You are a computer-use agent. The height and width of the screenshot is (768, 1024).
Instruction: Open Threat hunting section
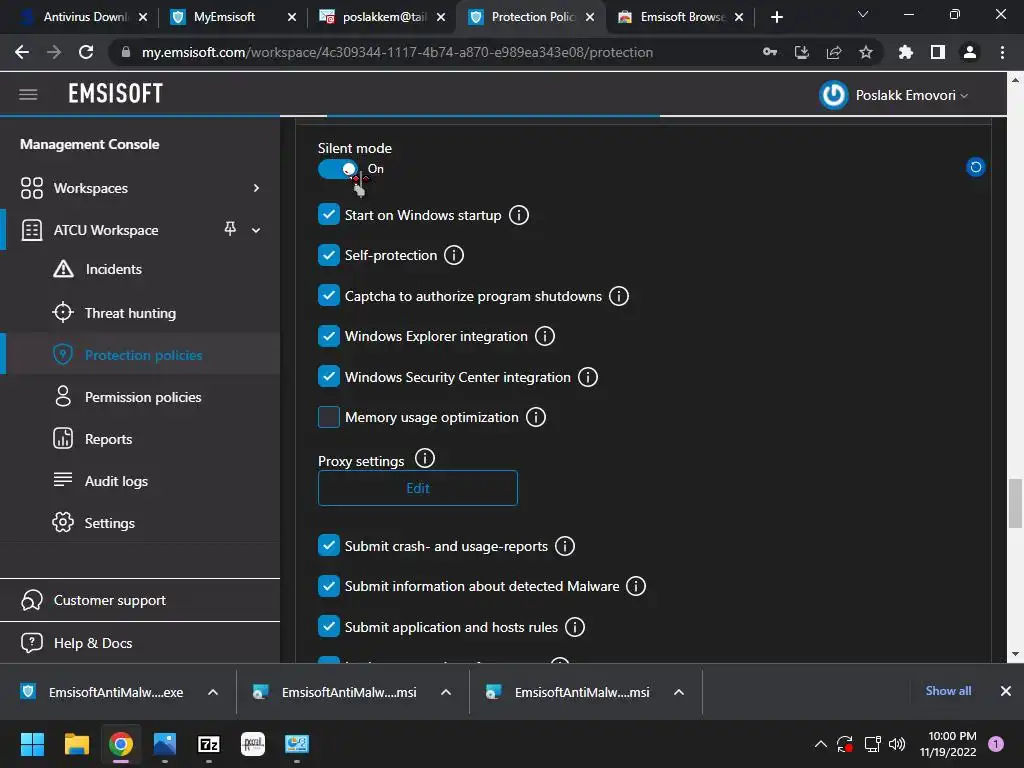pos(130,313)
